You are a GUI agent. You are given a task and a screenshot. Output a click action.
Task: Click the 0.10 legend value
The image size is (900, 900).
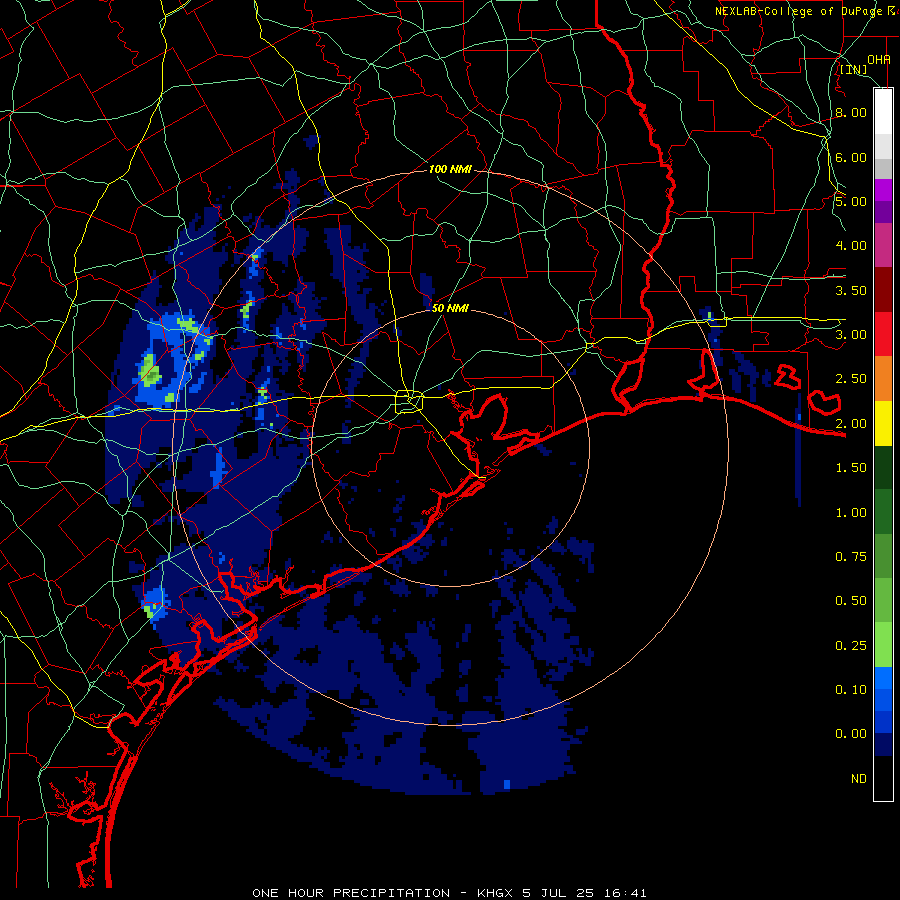(851, 689)
